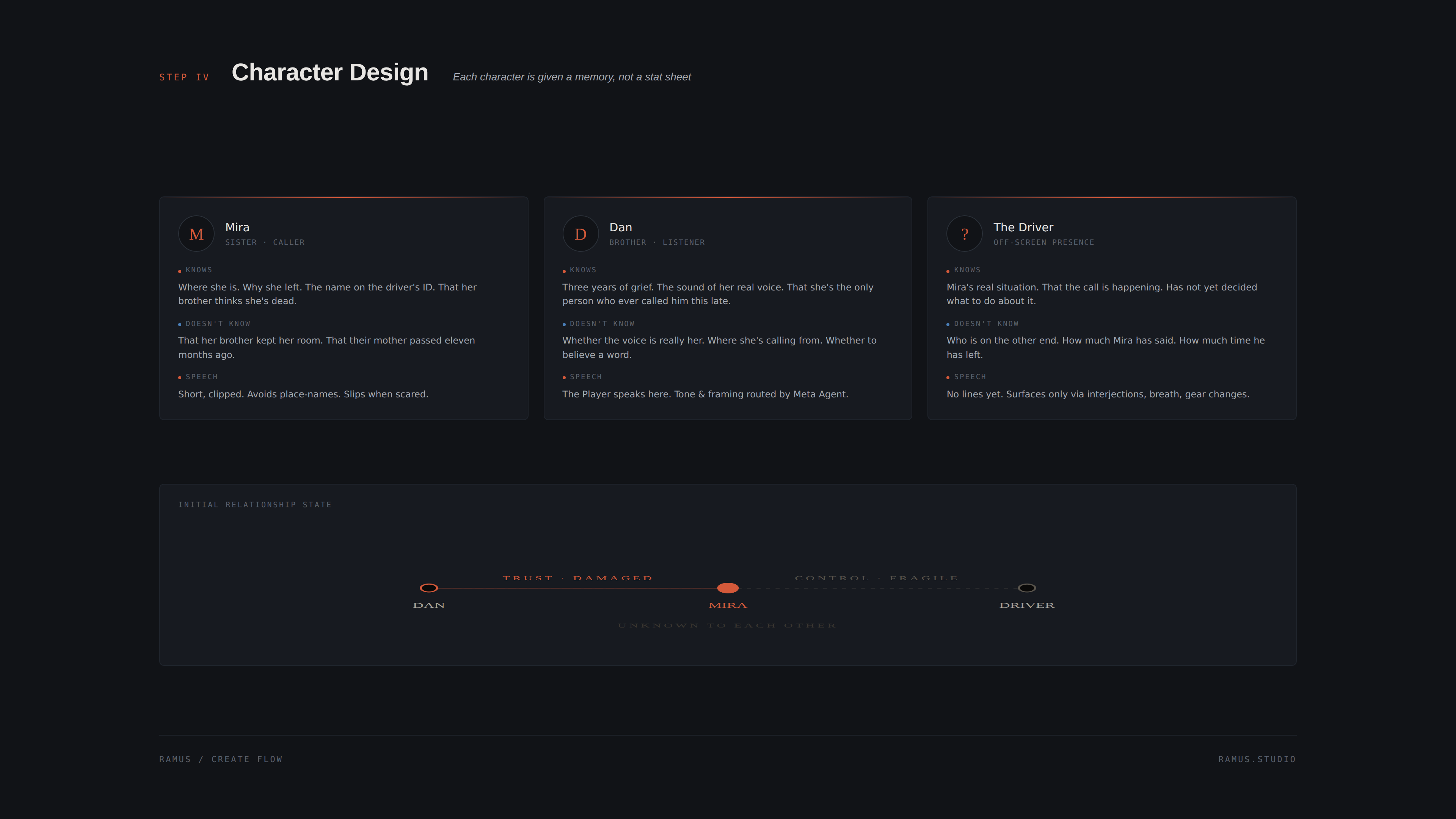Click Mira's DOESN'T KNOW section label
1456x819 pixels.
[x=218, y=324]
